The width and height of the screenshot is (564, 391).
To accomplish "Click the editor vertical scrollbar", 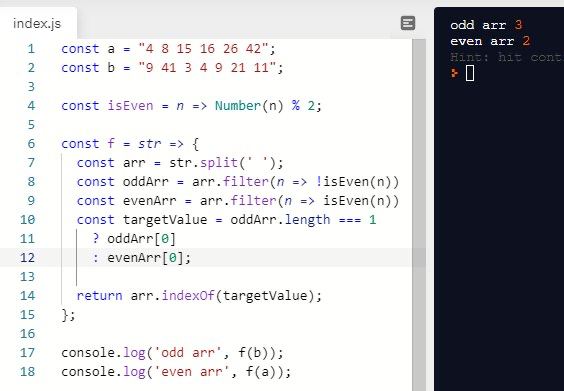I will 419,215.
